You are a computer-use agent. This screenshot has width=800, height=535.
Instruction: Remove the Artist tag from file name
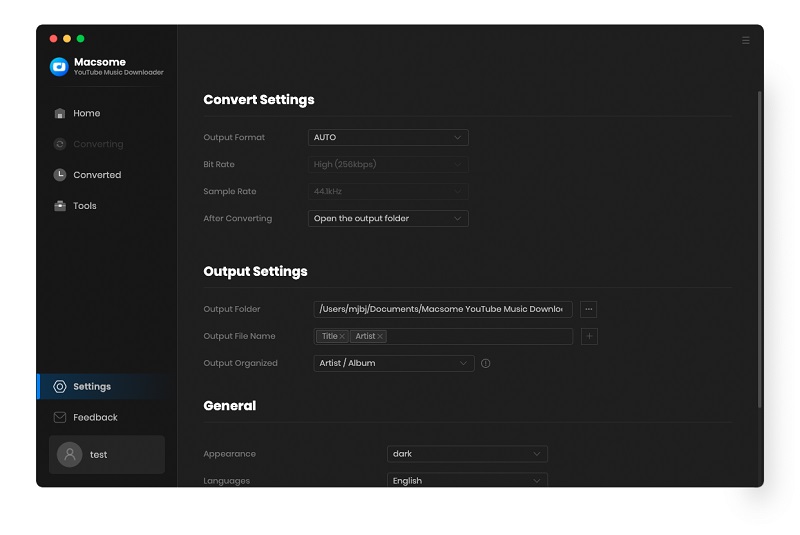[380, 336]
